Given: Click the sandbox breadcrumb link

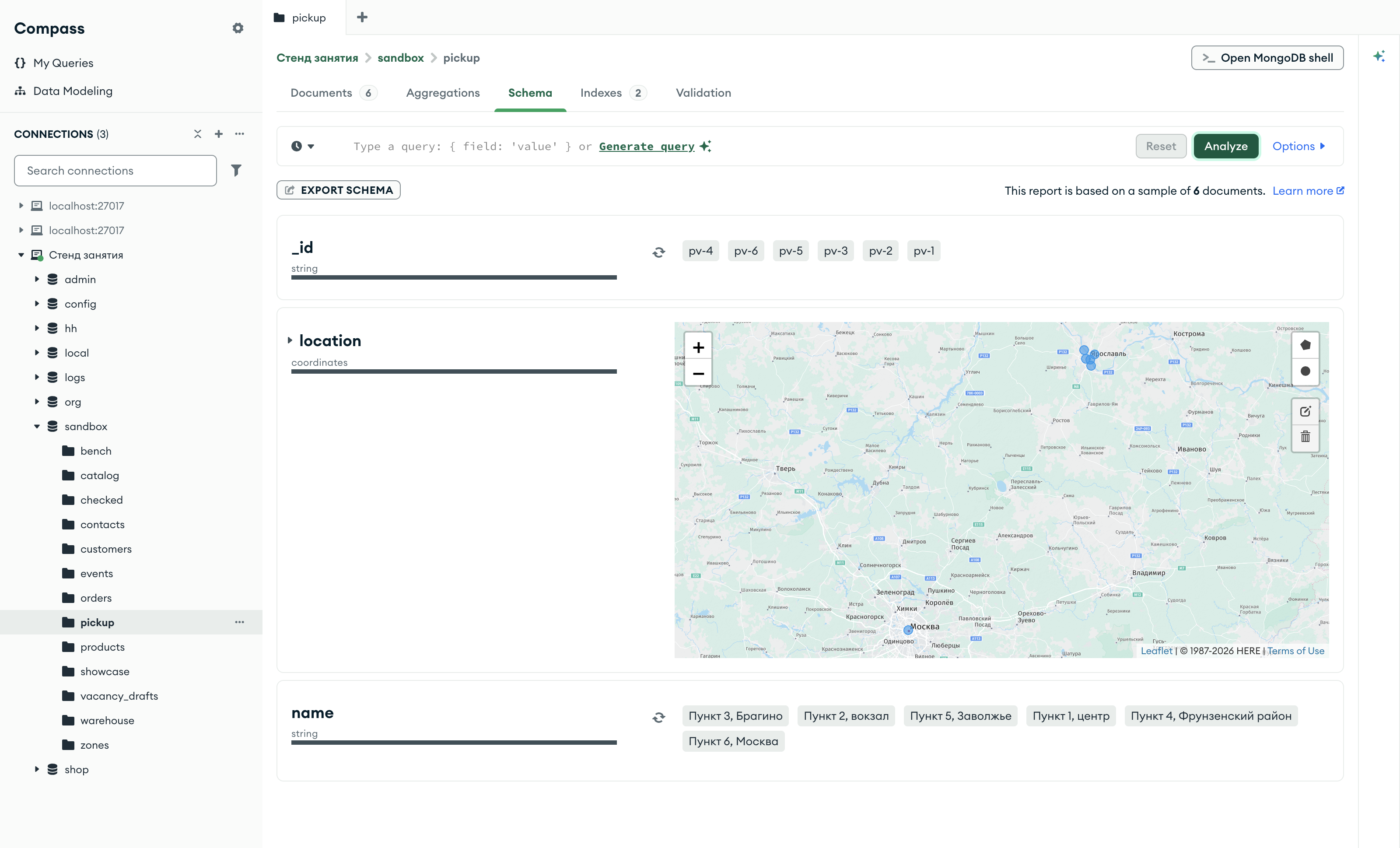Looking at the screenshot, I should pos(401,57).
